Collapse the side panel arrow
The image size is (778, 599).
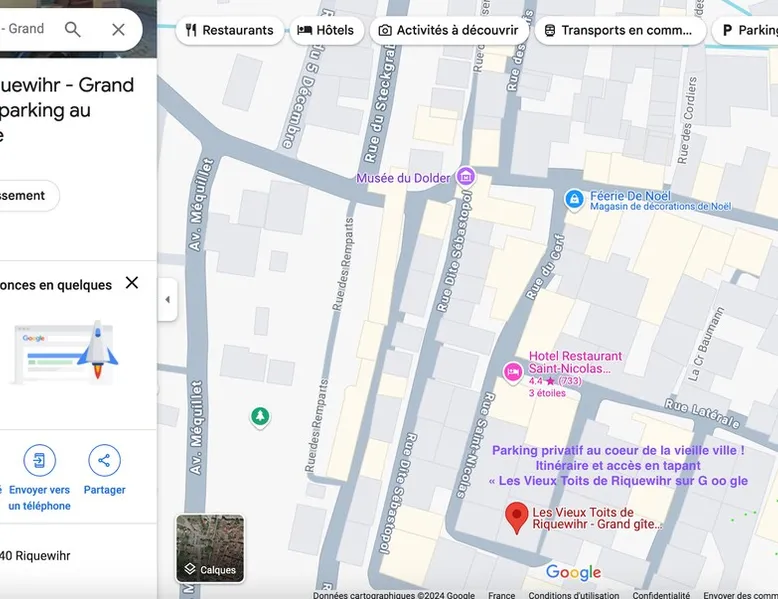168,300
